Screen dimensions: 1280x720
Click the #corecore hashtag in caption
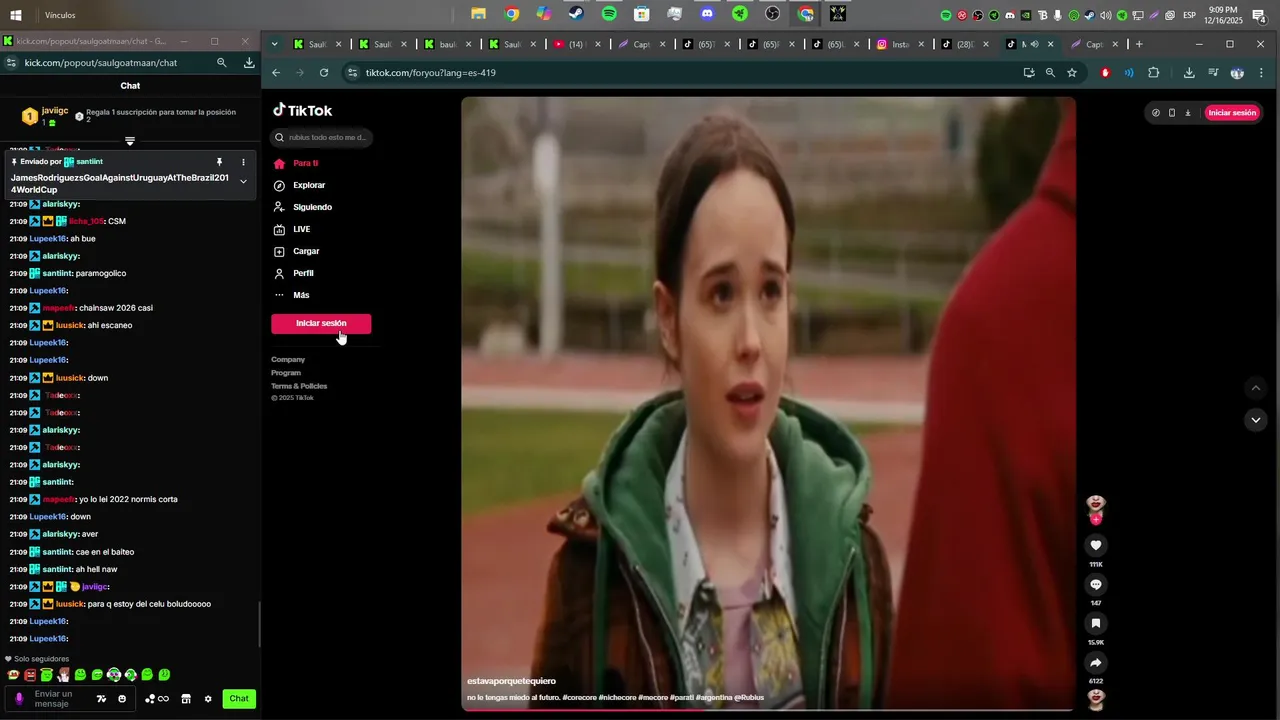click(x=580, y=697)
